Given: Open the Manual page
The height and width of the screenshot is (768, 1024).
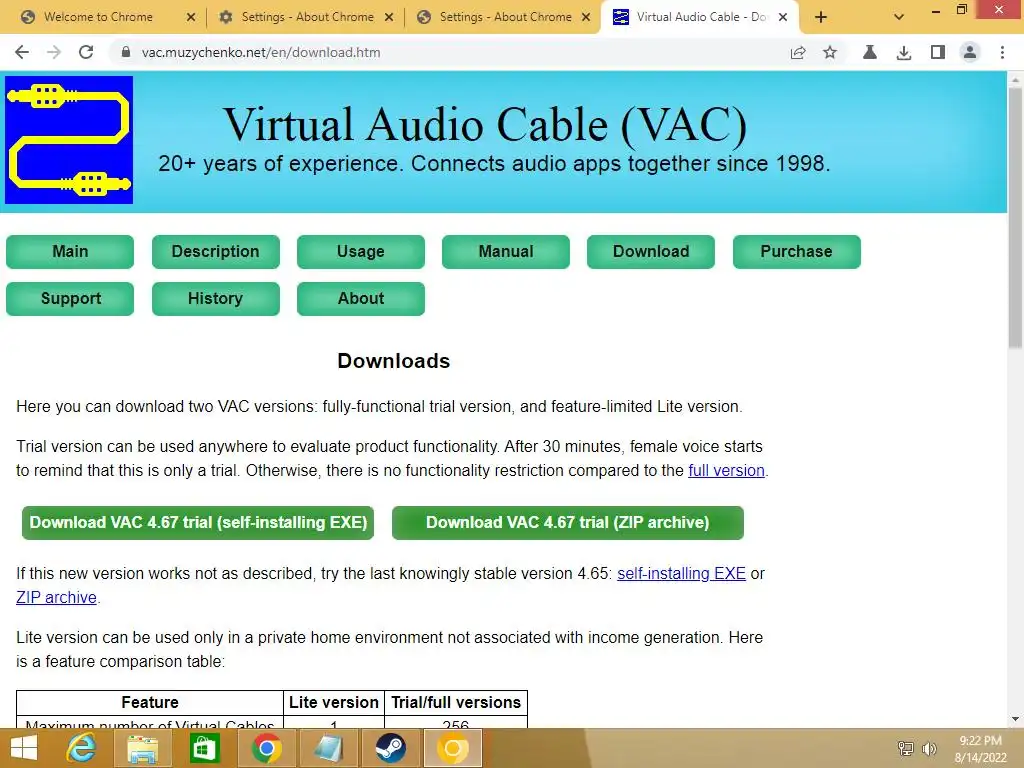Looking at the screenshot, I should (x=506, y=251).
